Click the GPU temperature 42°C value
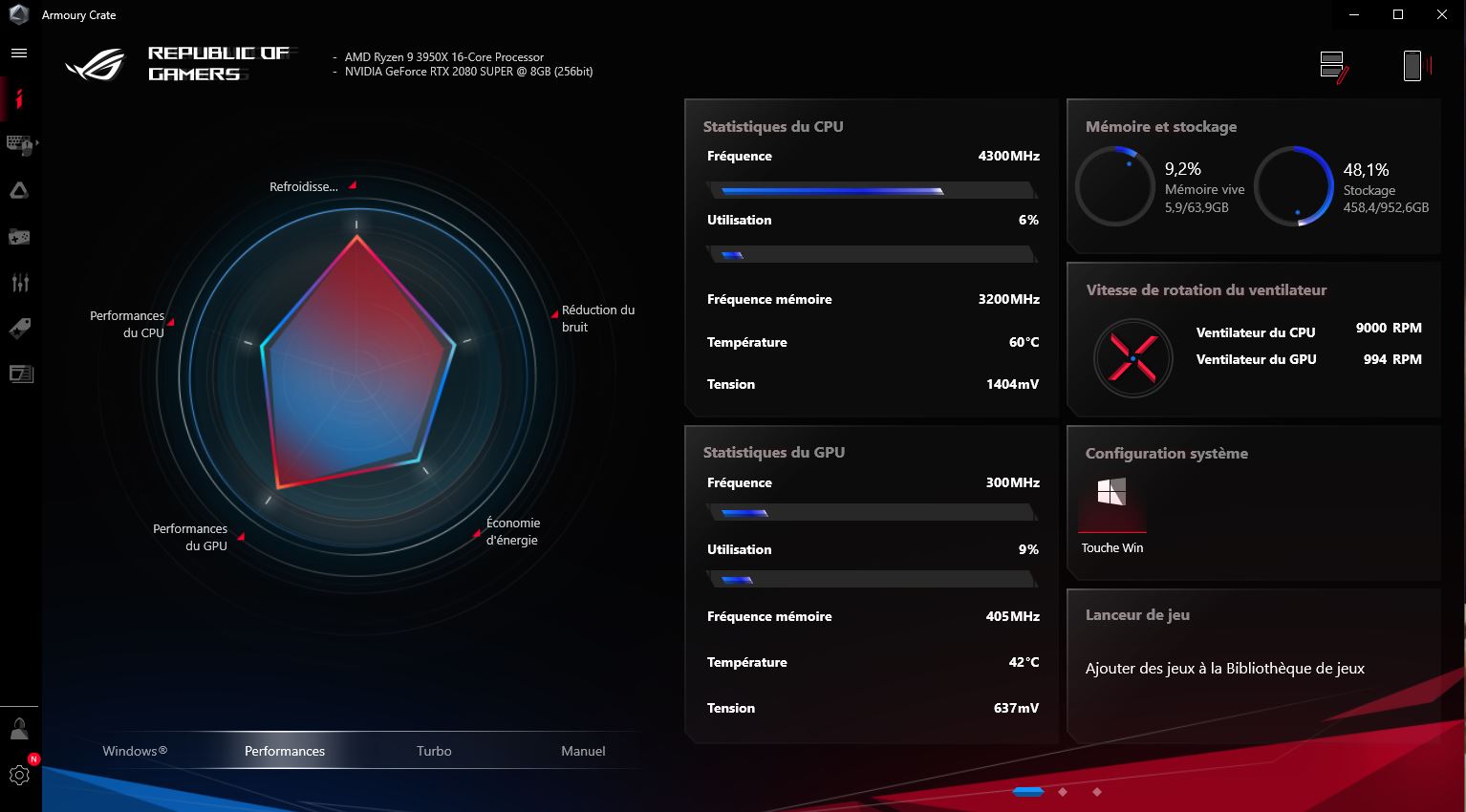This screenshot has width=1466, height=812. tap(1024, 662)
